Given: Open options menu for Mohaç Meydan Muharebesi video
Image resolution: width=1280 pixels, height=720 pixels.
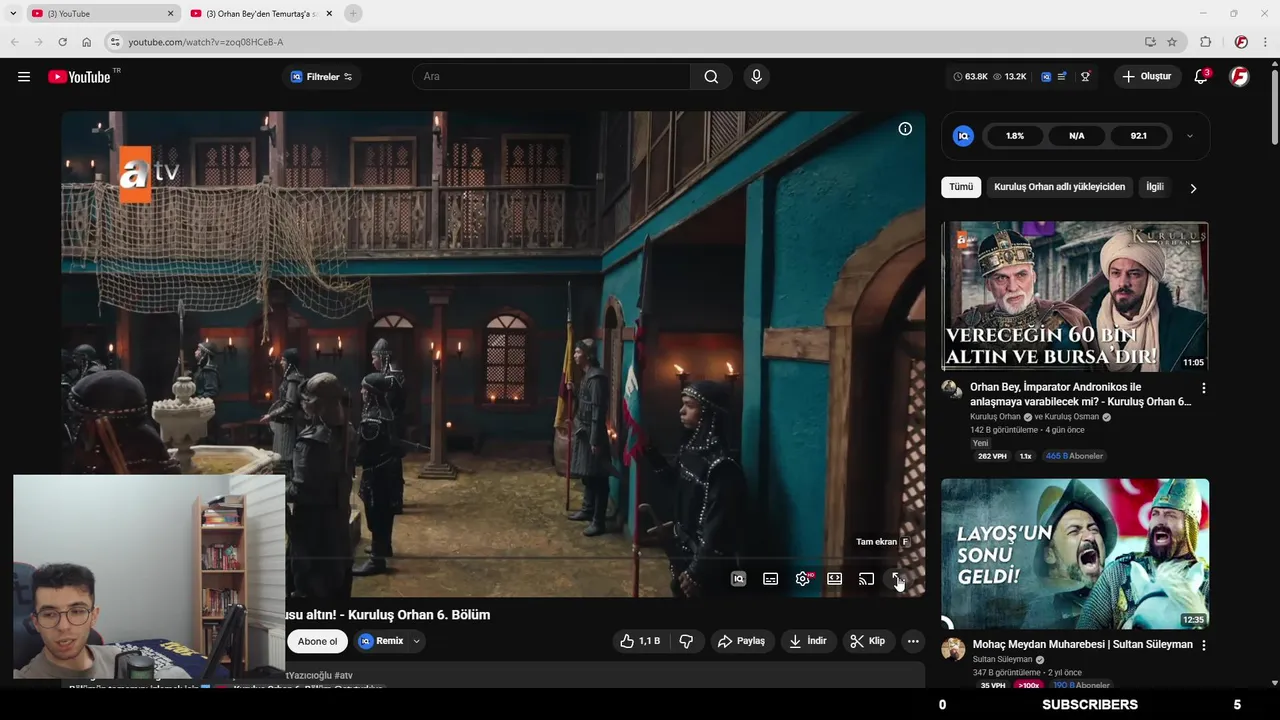Looking at the screenshot, I should [x=1203, y=646].
